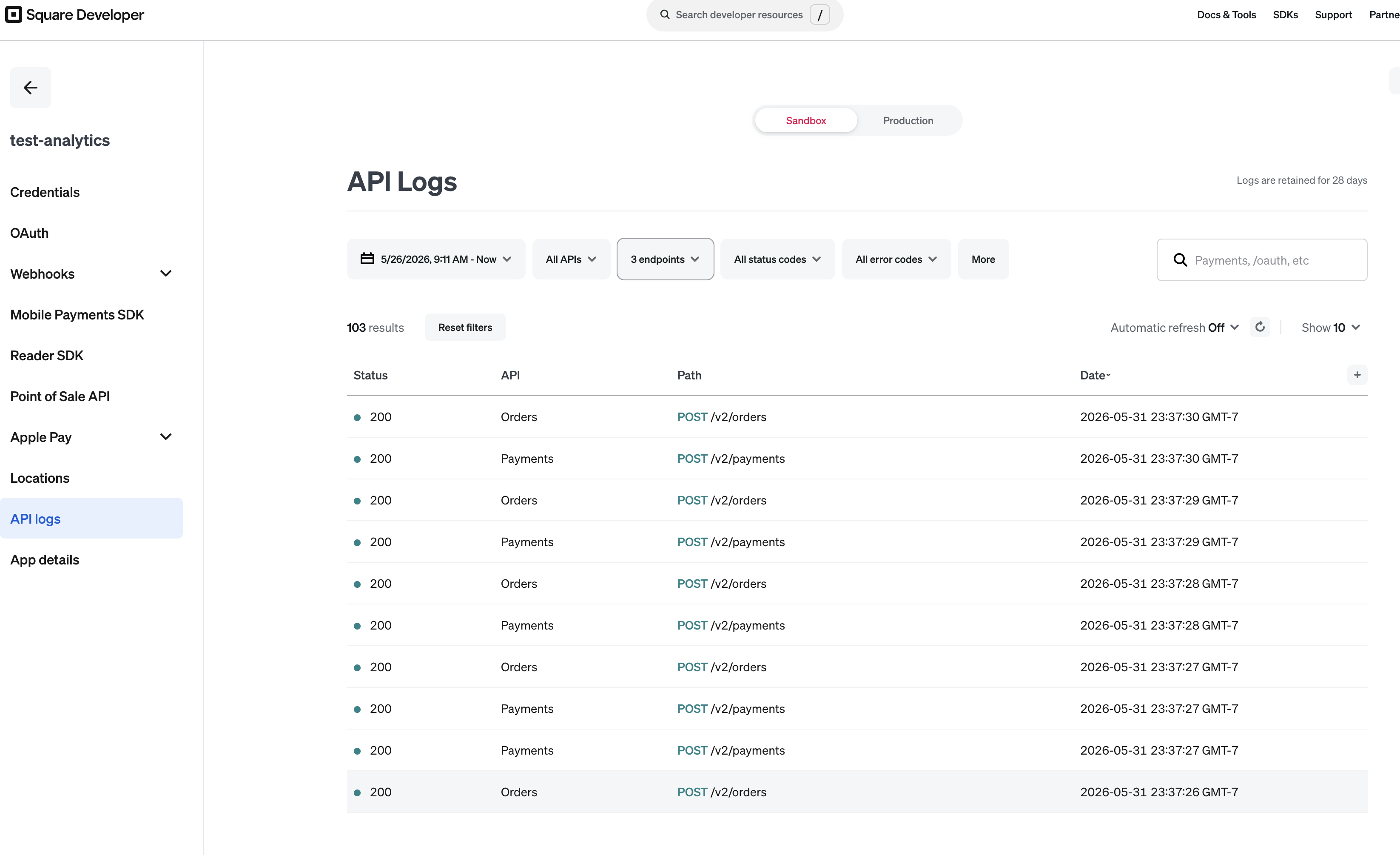Open the Payments log at 23:37:30

[x=857, y=458]
